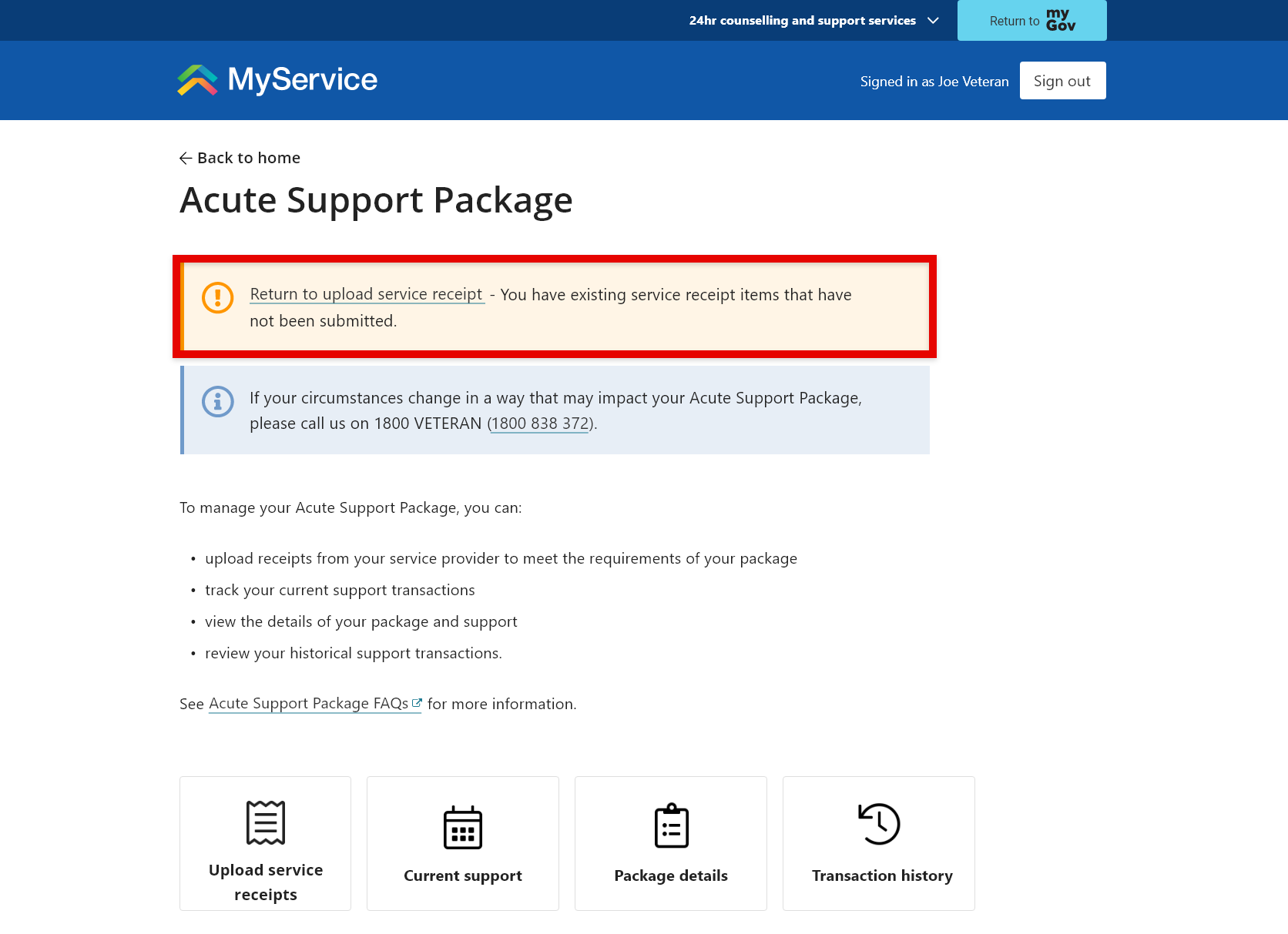Open Acute Support Package FAQs
Image resolution: width=1288 pixels, height=934 pixels.
[309, 703]
